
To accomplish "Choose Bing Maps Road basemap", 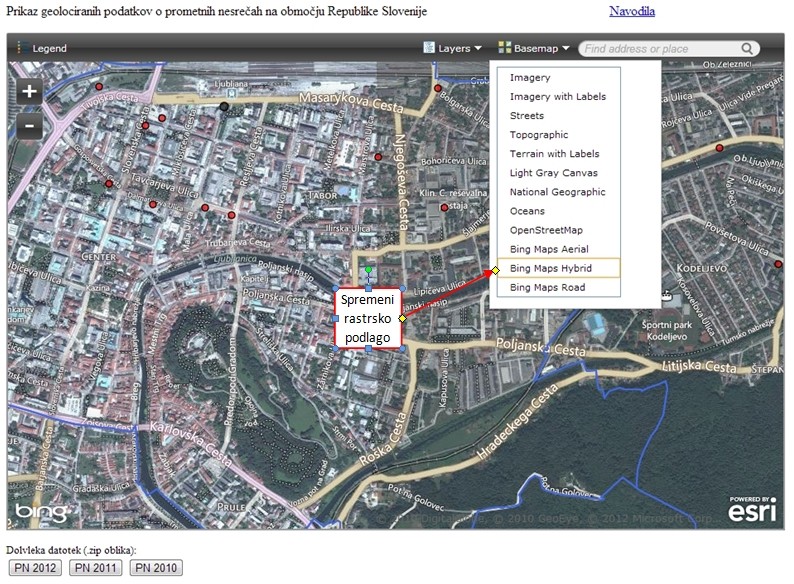I will coord(559,287).
